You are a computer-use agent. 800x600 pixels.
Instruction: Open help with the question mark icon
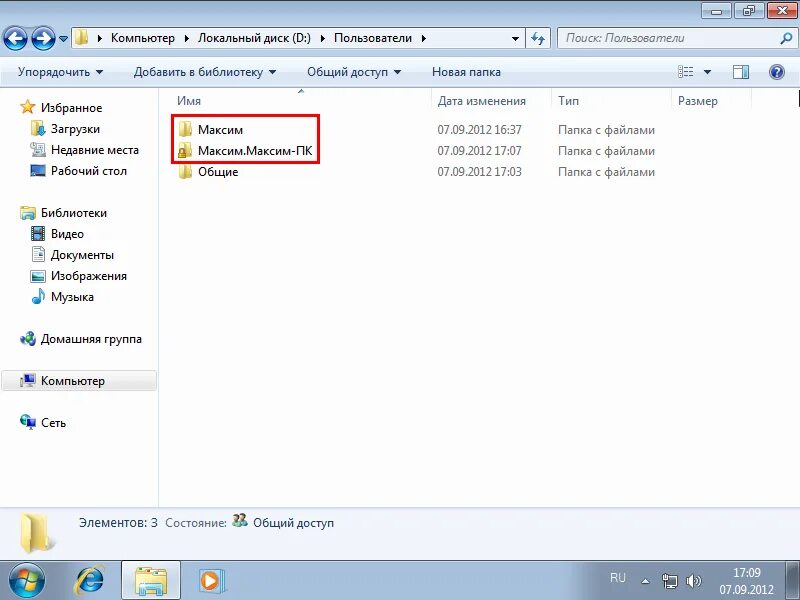click(777, 72)
